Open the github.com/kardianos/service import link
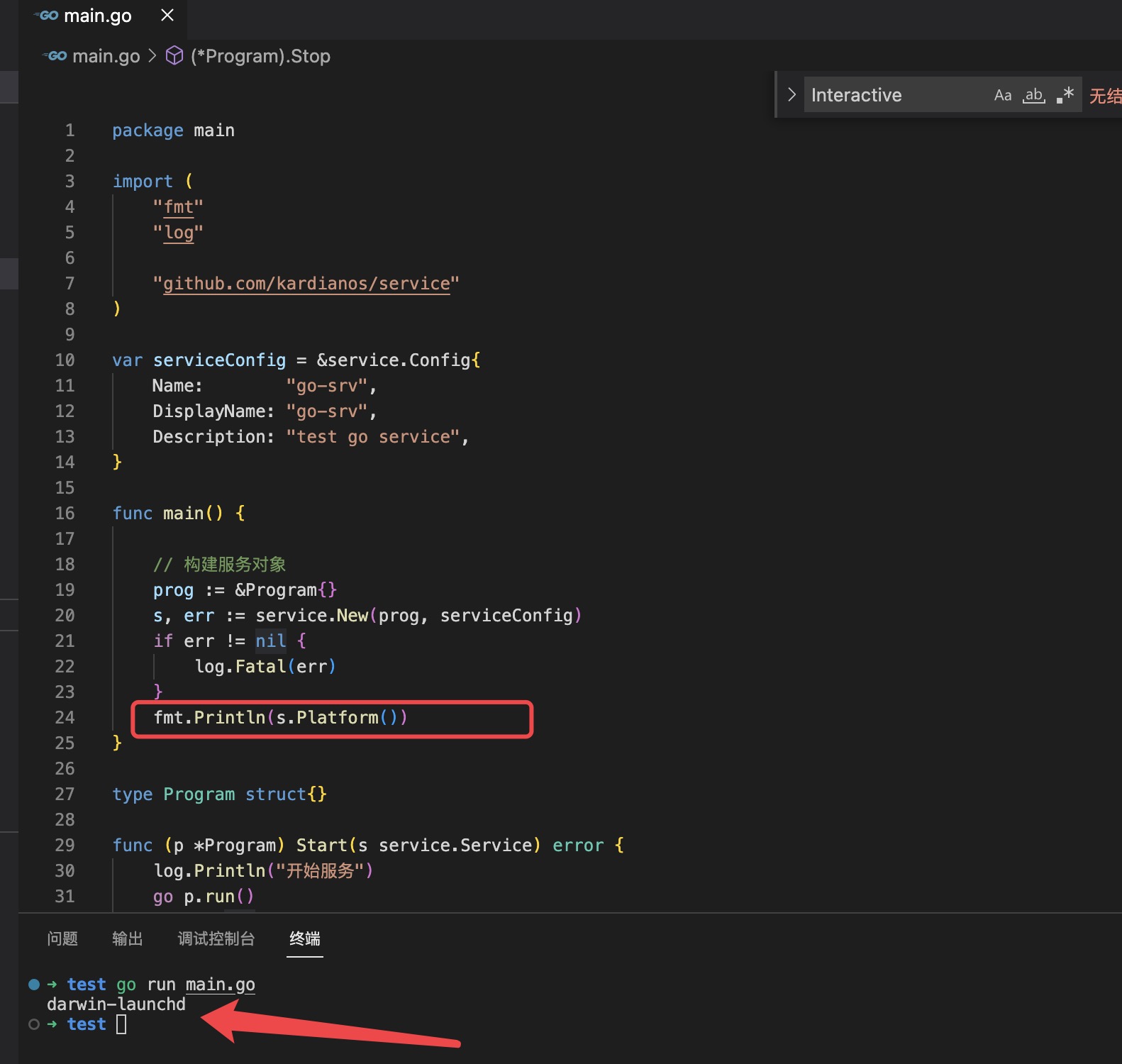 [x=306, y=284]
